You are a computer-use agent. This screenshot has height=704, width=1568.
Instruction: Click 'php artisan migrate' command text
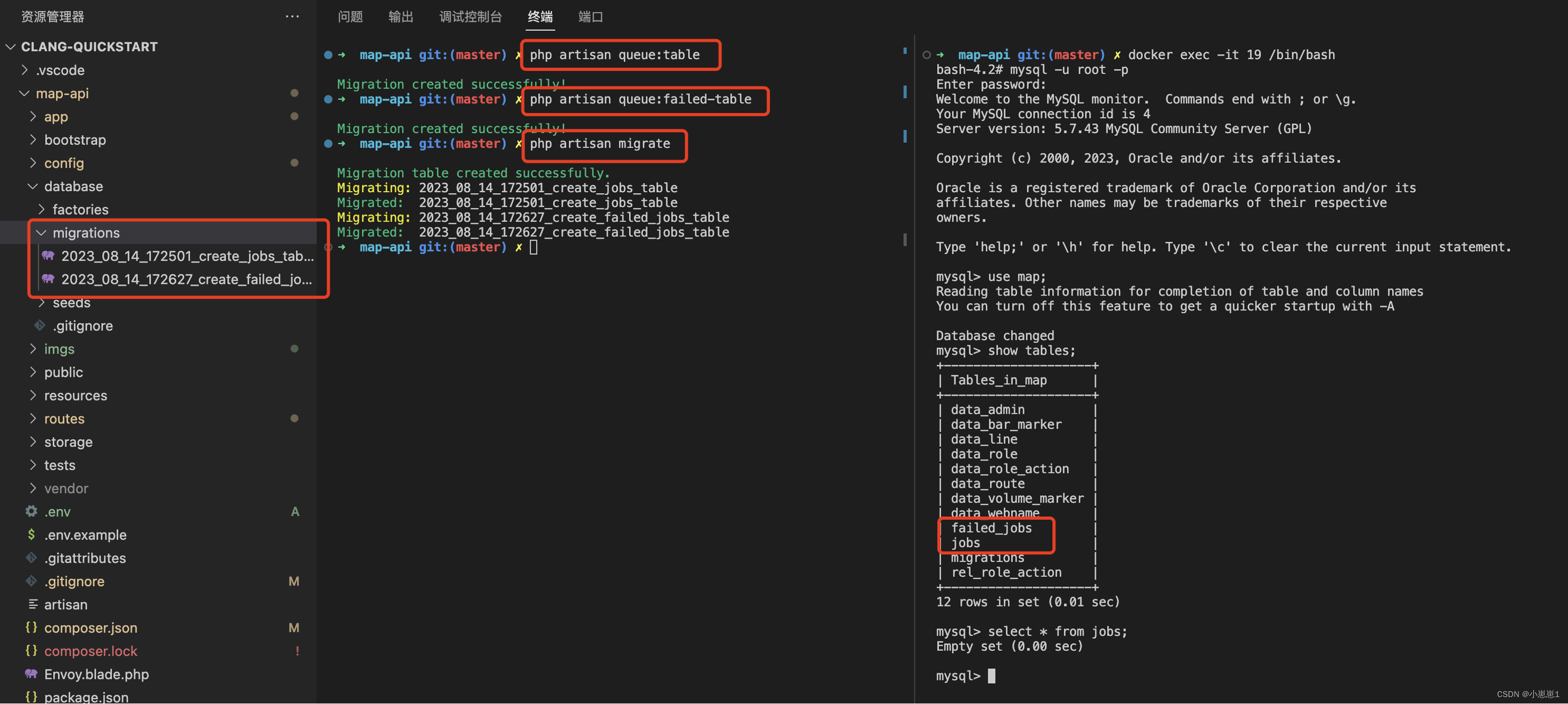(599, 144)
